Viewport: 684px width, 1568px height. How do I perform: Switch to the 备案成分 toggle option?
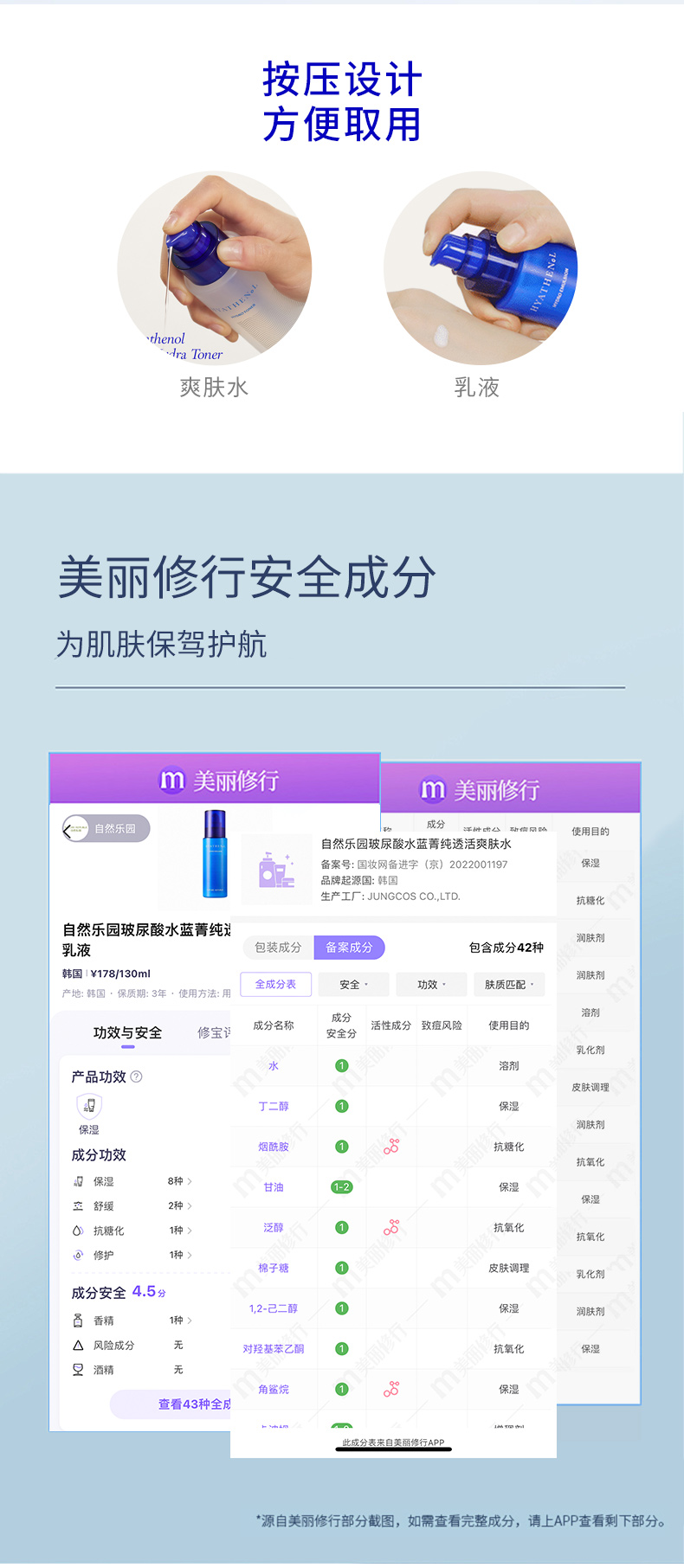349,948
